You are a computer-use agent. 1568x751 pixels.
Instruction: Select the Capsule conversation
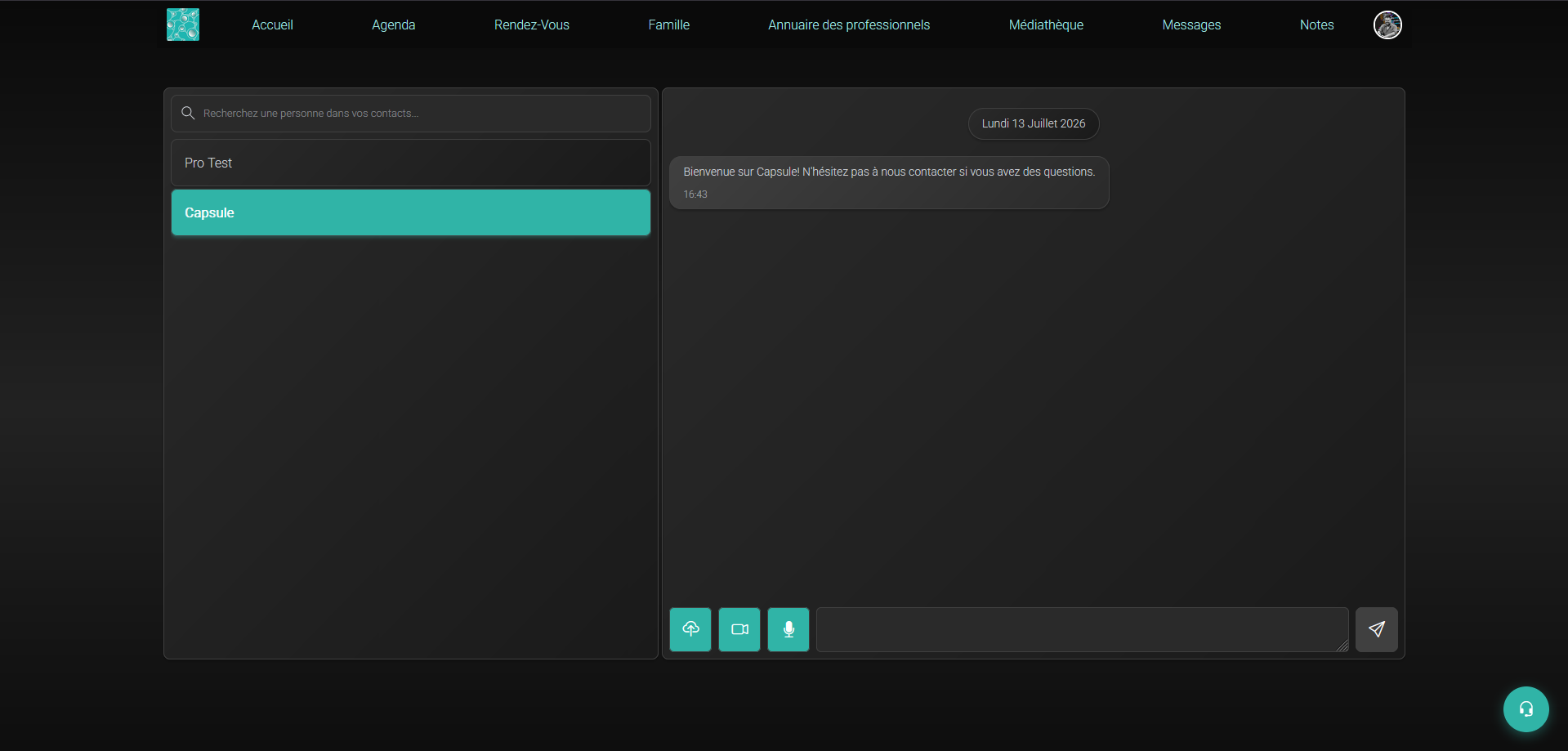pos(411,212)
